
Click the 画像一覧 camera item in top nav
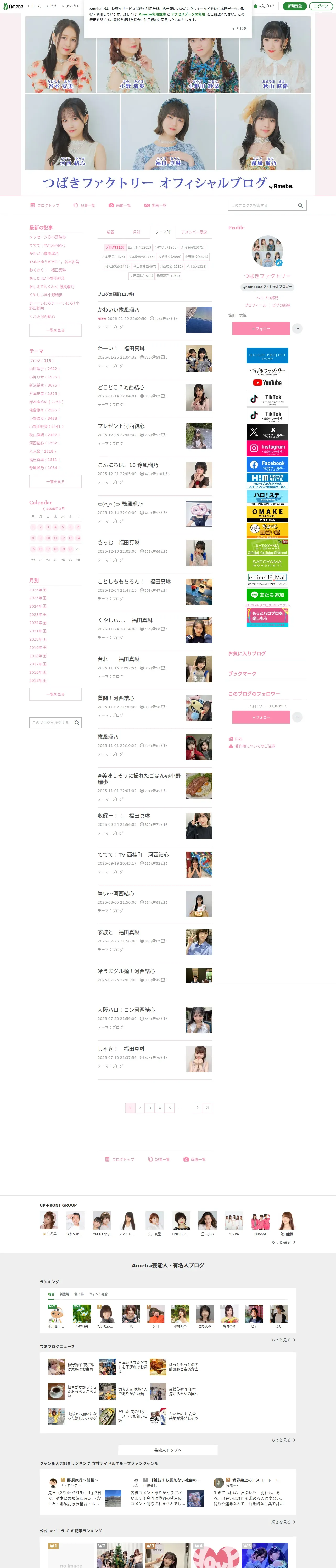tap(120, 206)
